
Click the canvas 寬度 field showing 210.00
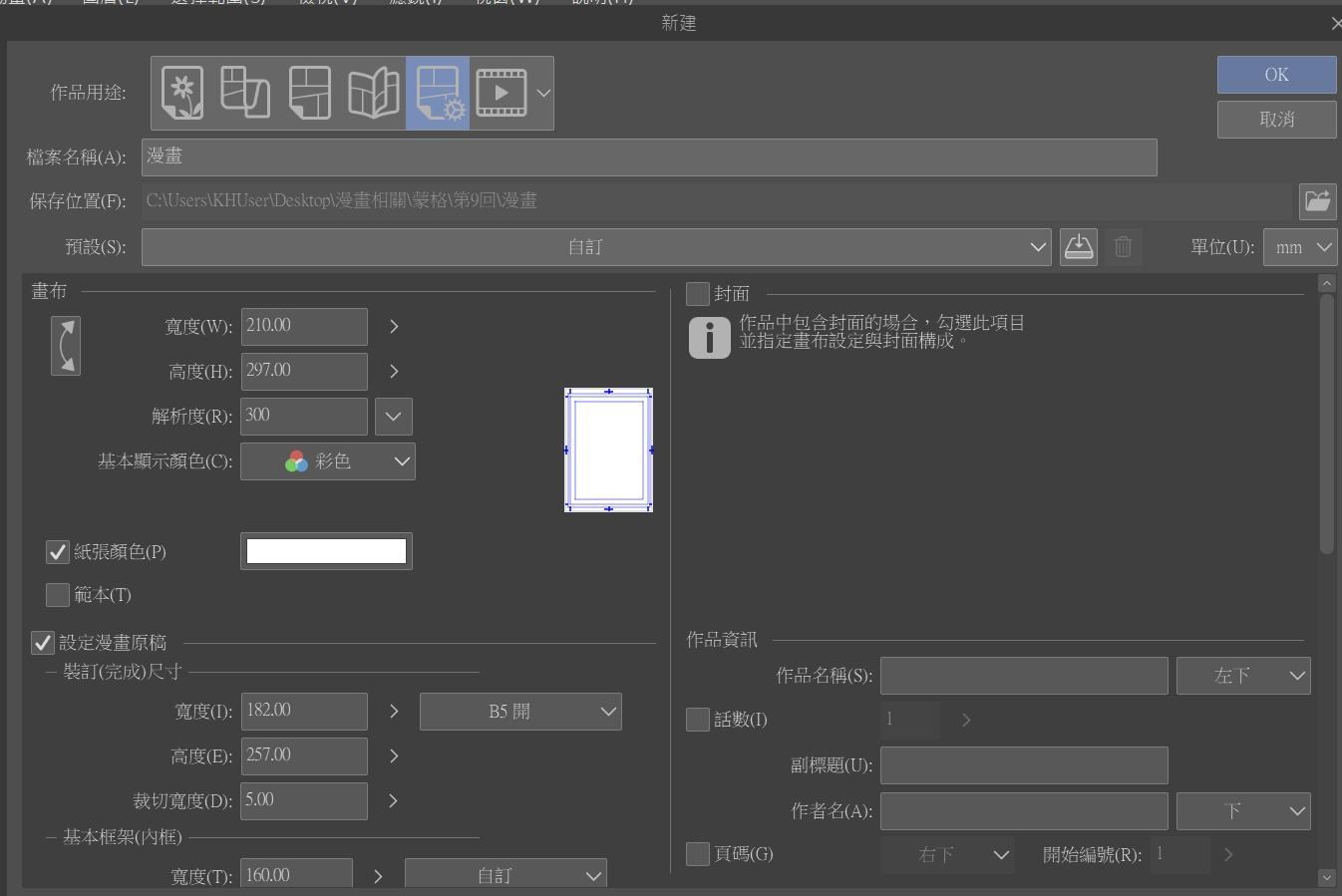coord(304,327)
